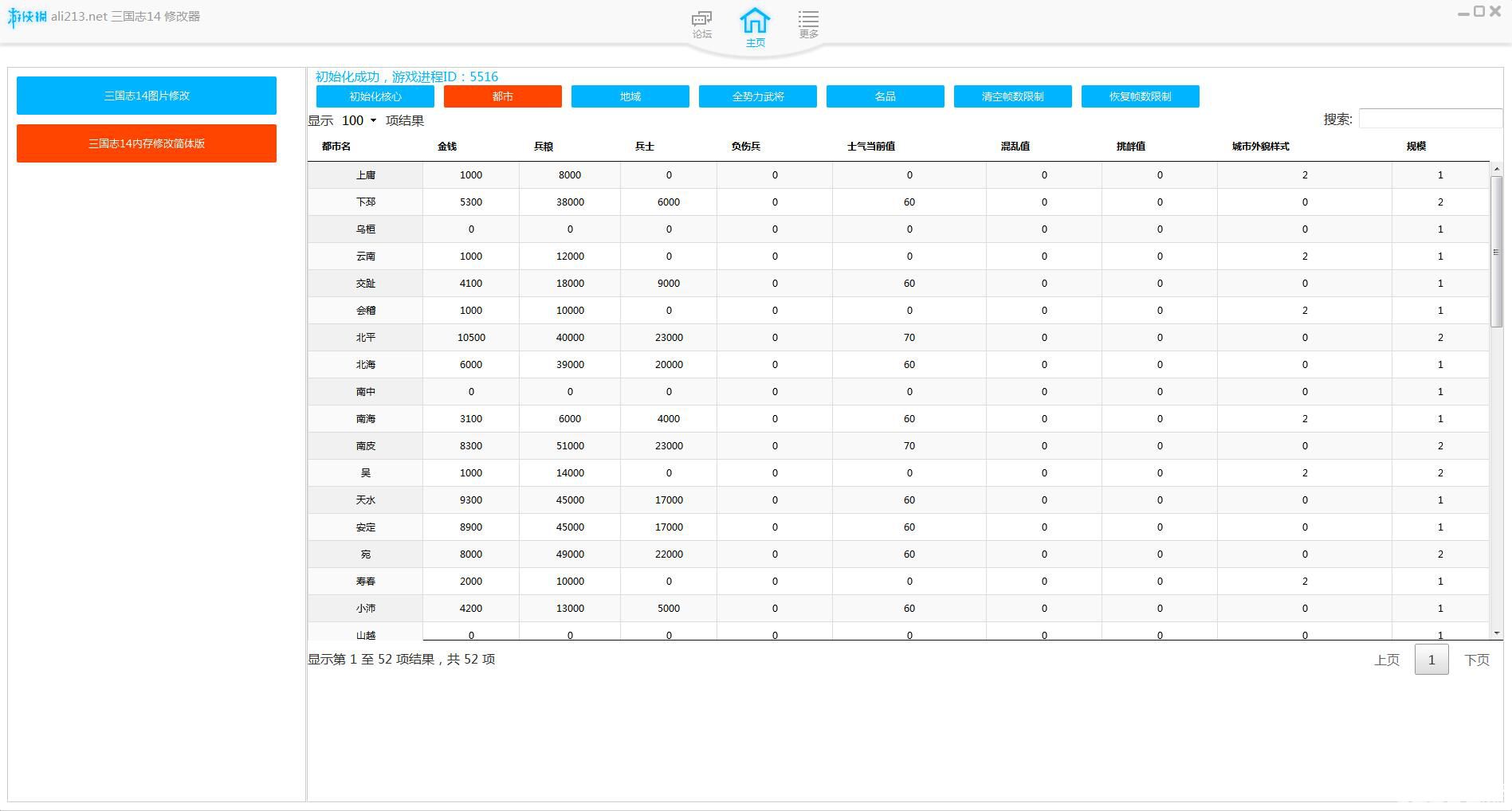
Task: Click the scrollbar down arrow
Action: tap(1496, 633)
